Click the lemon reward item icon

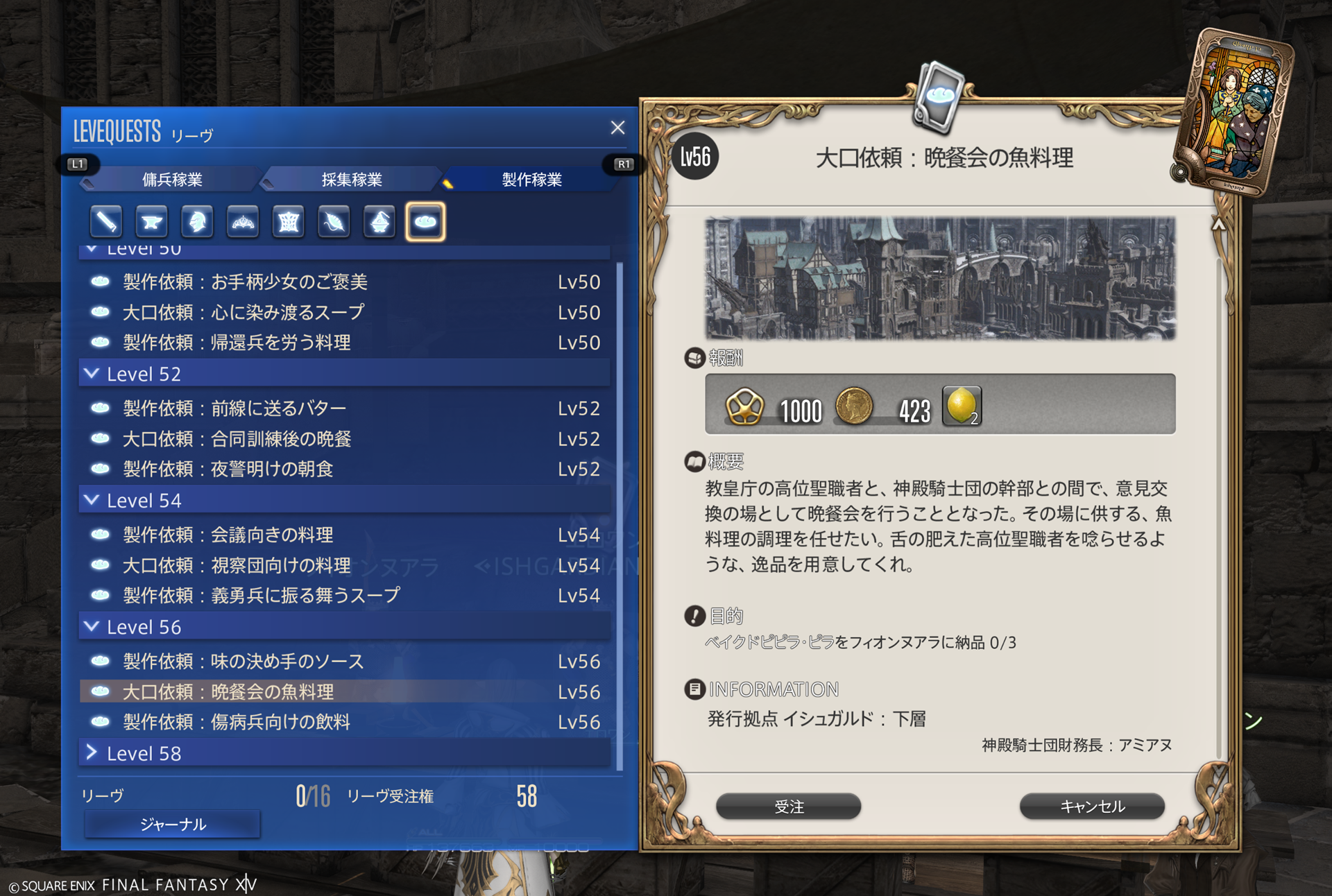[x=962, y=406]
